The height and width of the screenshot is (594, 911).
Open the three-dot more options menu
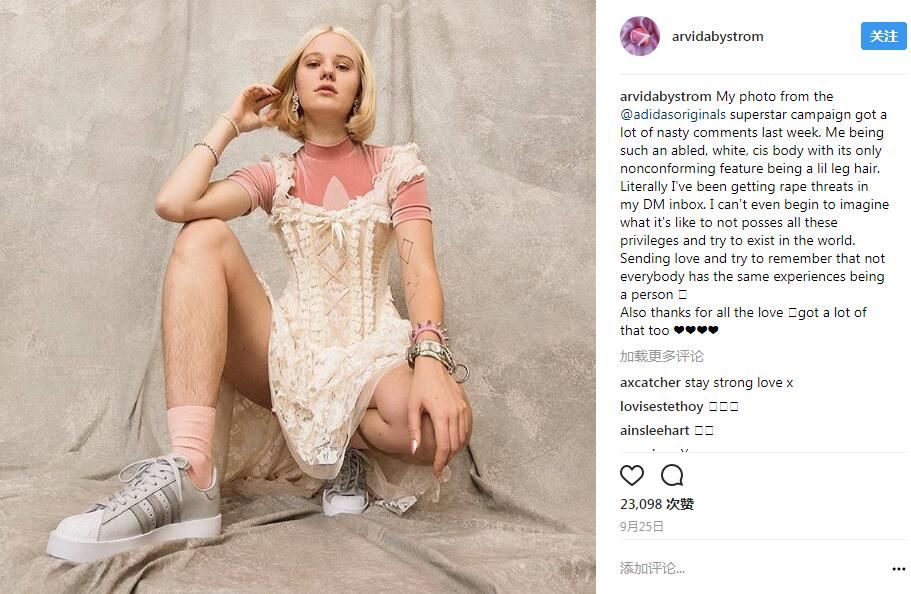coord(898,569)
